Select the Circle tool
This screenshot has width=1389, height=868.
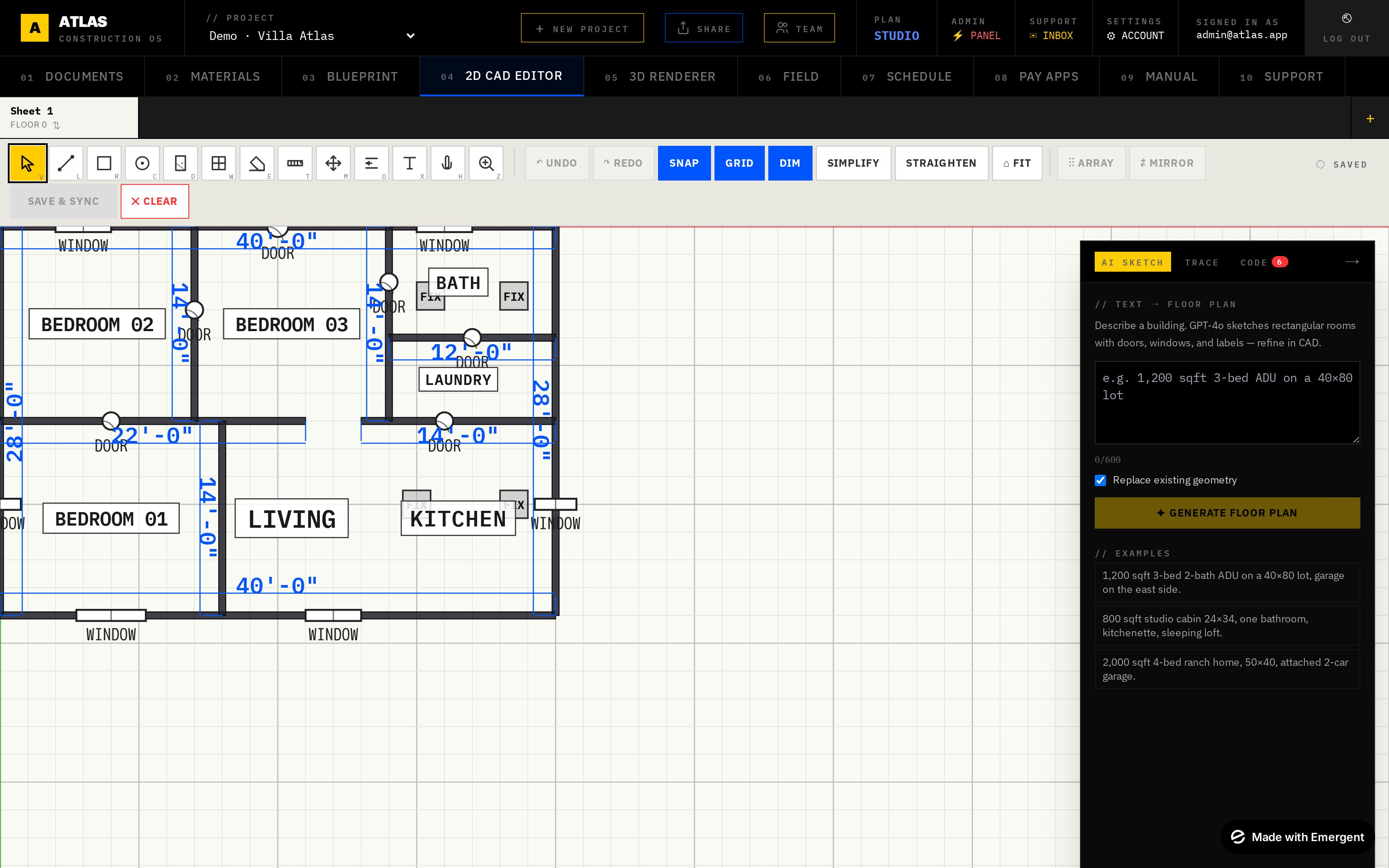pos(142,164)
